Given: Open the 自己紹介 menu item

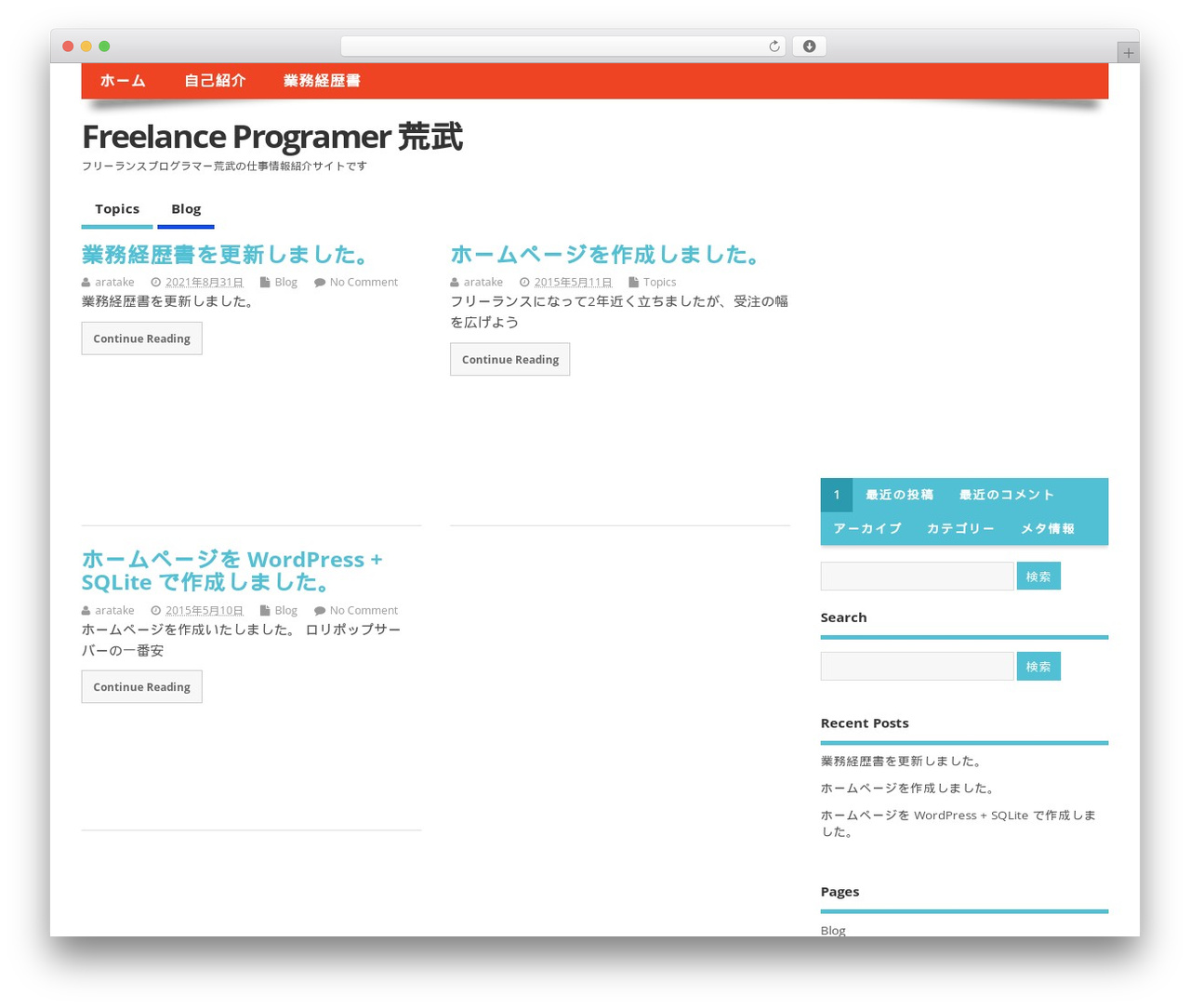Looking at the screenshot, I should (215, 81).
